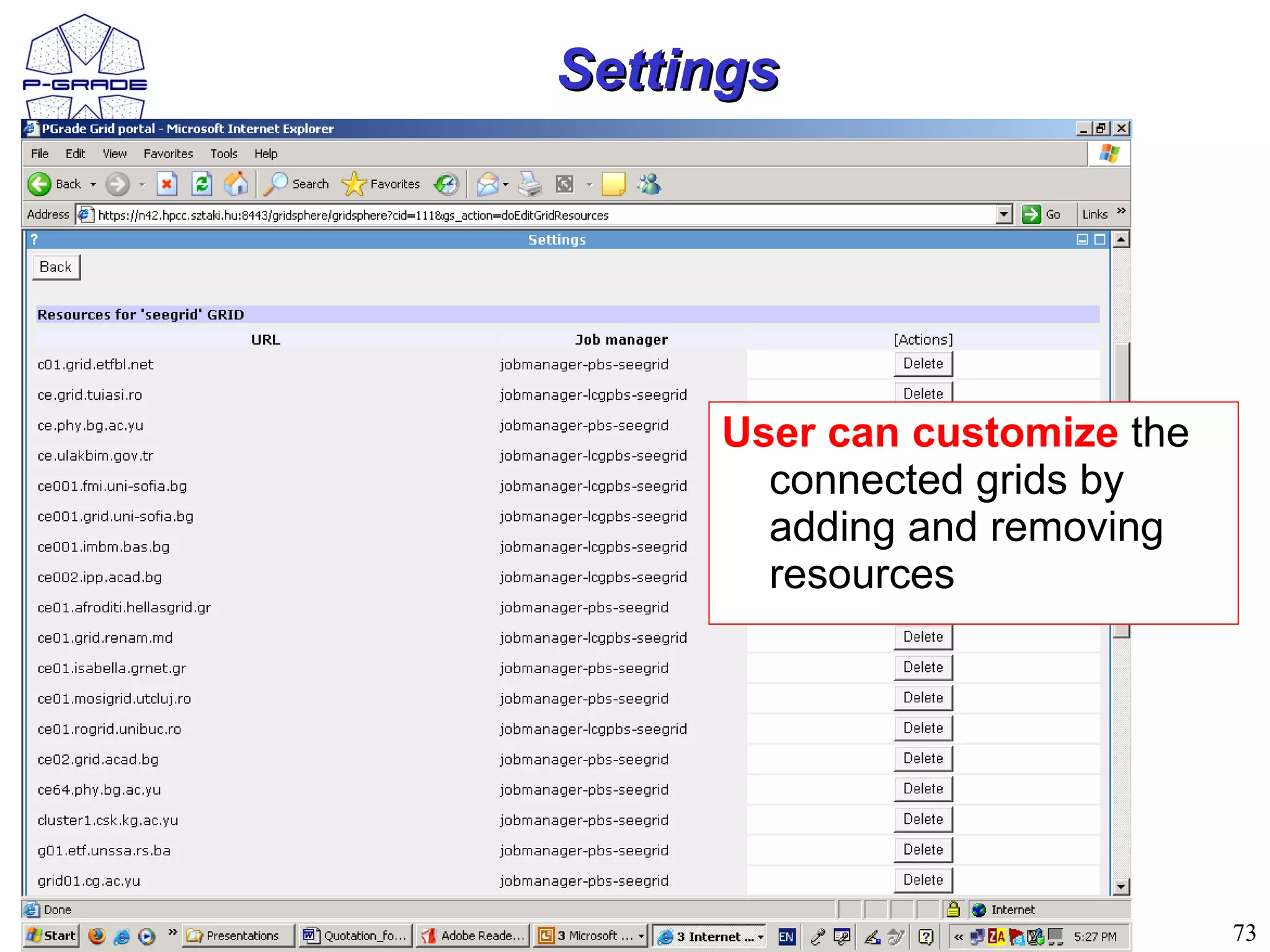Open Mail envelope icon
This screenshot has height=952, width=1270.
487,184
